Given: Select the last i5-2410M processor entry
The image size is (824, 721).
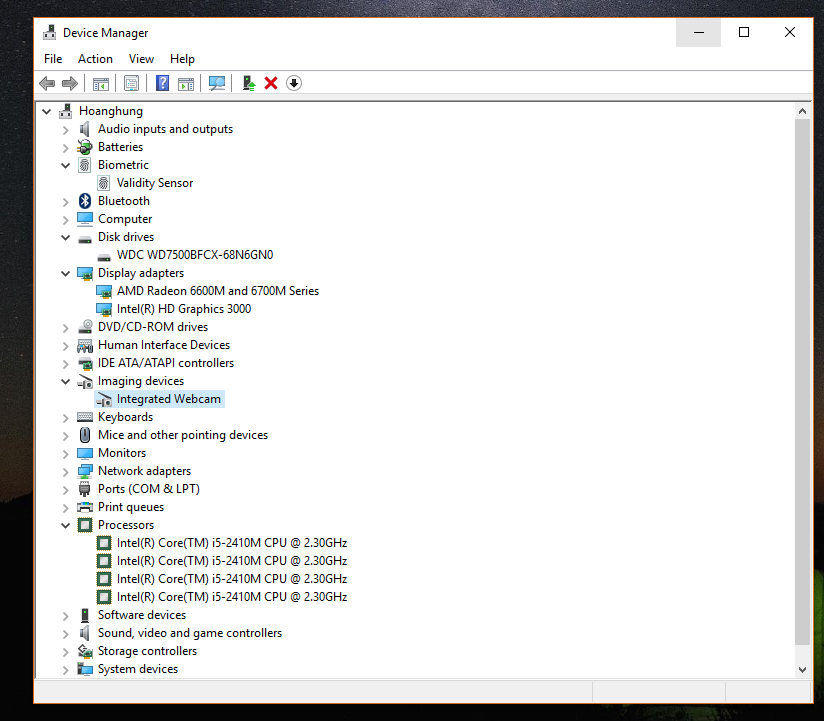Looking at the screenshot, I should [x=232, y=597].
